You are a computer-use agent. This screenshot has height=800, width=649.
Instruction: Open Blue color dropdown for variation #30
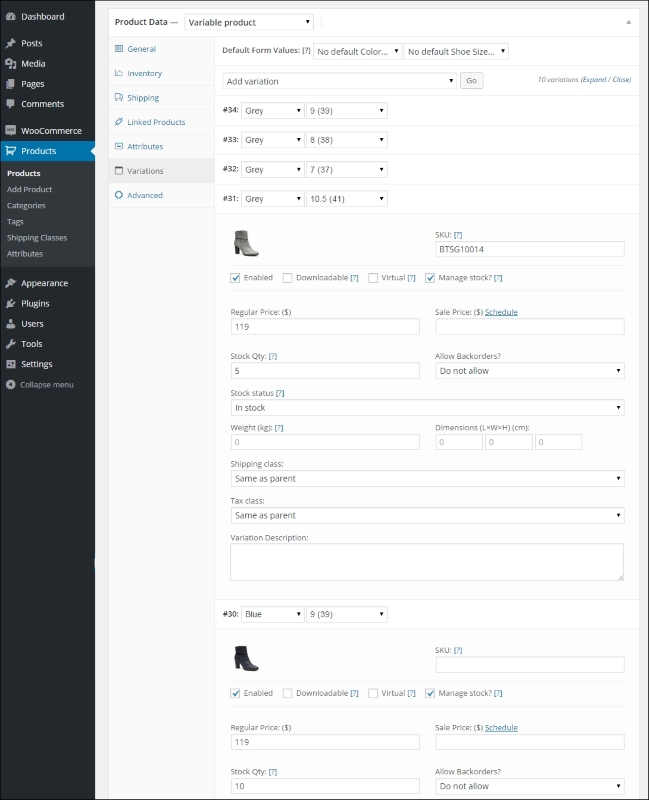(273, 614)
